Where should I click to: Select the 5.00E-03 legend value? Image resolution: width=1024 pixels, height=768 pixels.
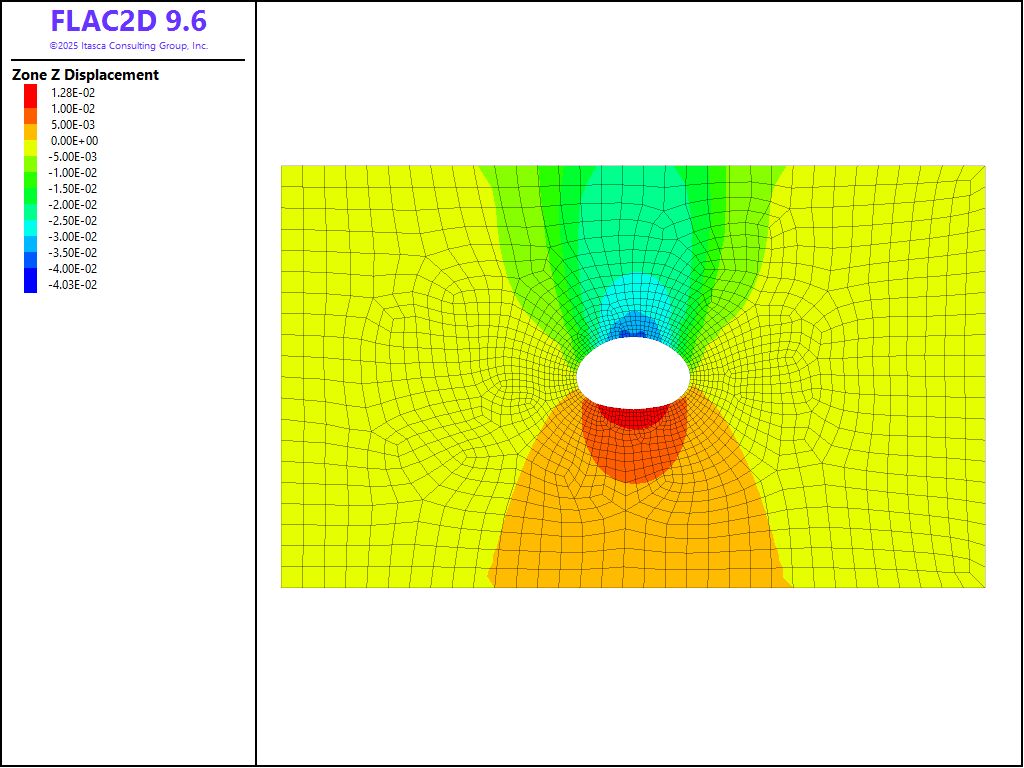pyautogui.click(x=74, y=125)
